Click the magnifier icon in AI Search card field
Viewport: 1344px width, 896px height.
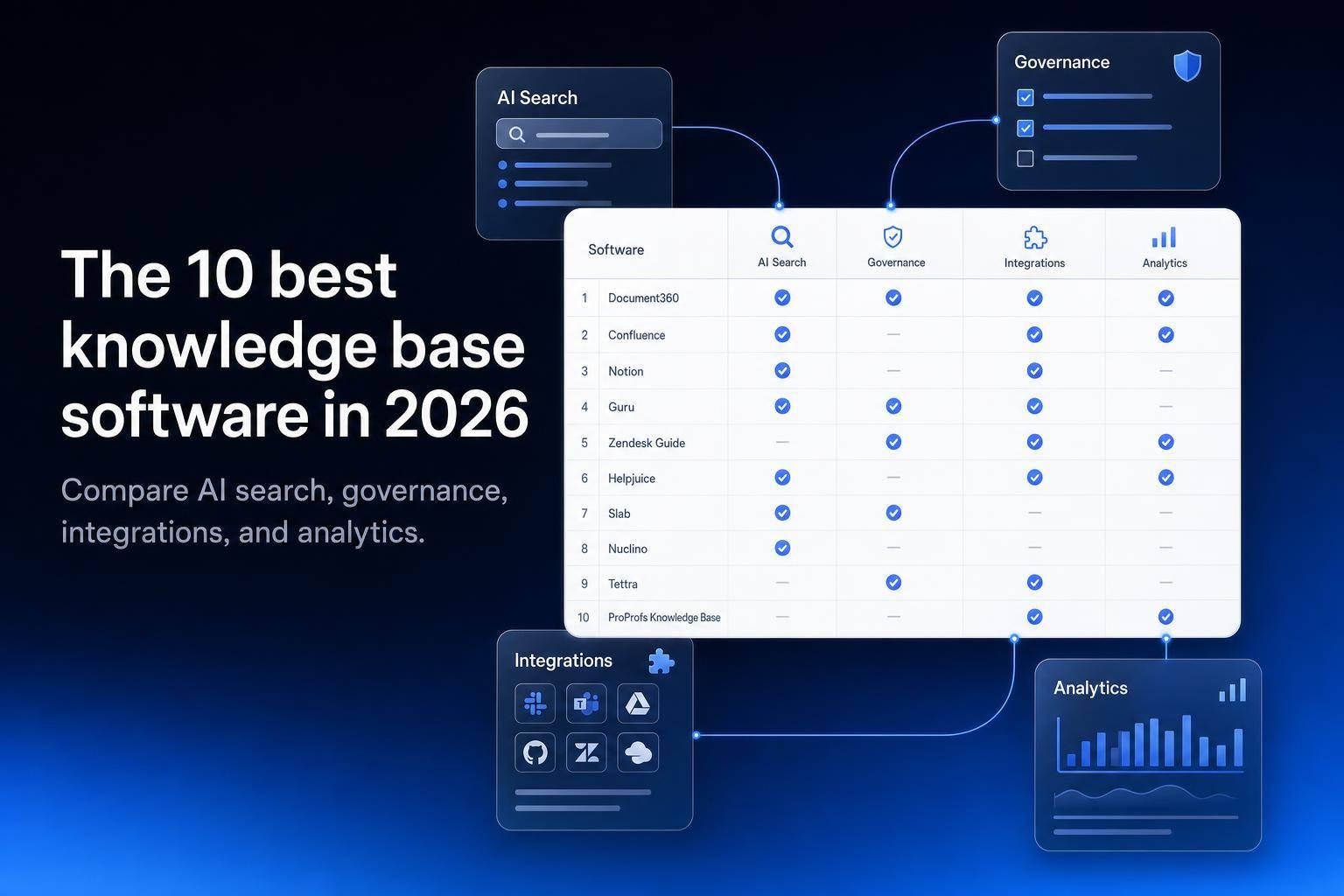(x=517, y=135)
